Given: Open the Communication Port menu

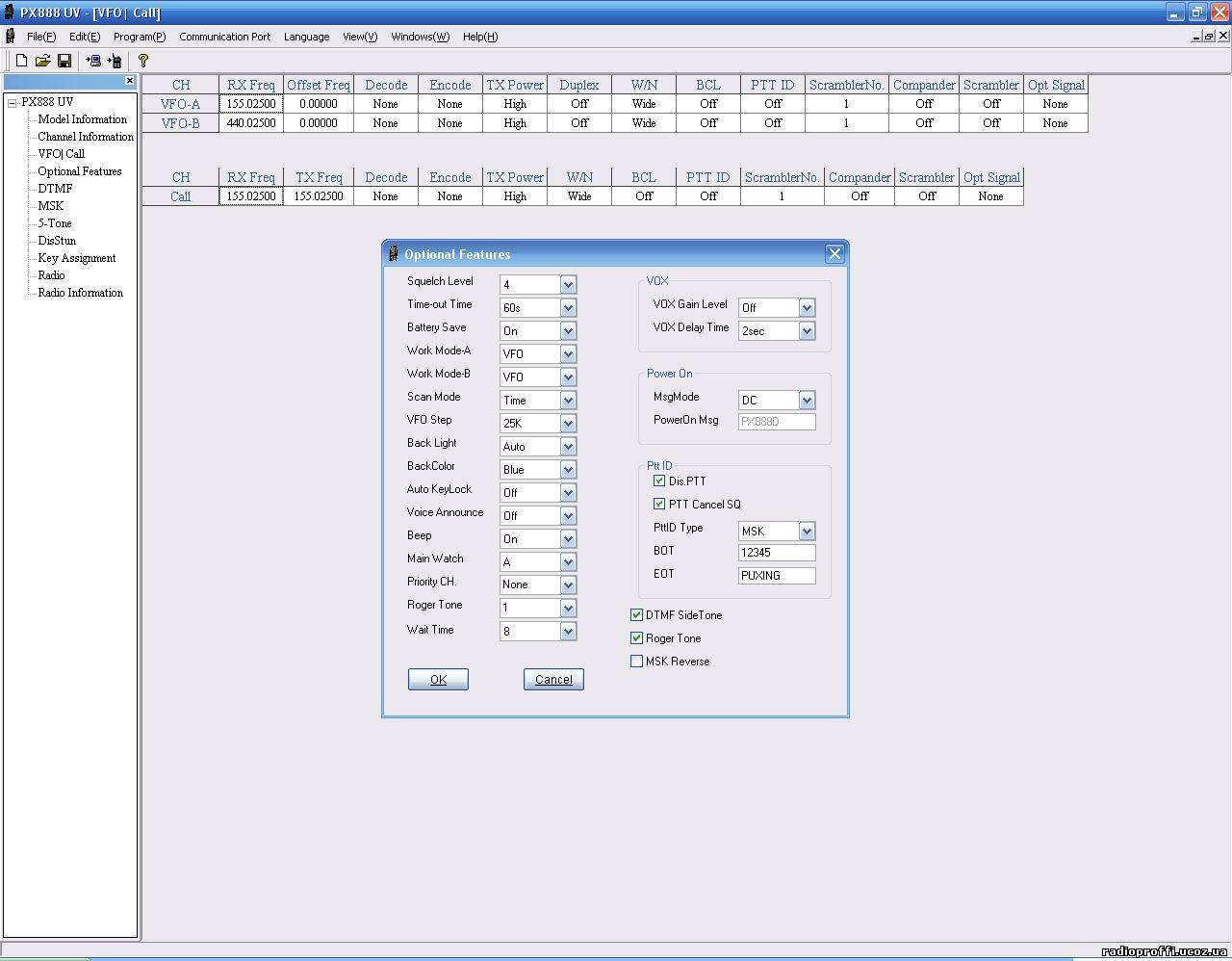Looking at the screenshot, I should (224, 37).
